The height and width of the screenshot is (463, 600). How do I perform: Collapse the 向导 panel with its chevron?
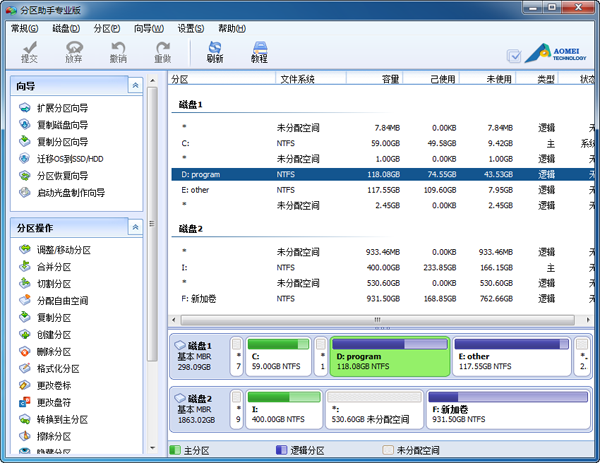[135, 87]
